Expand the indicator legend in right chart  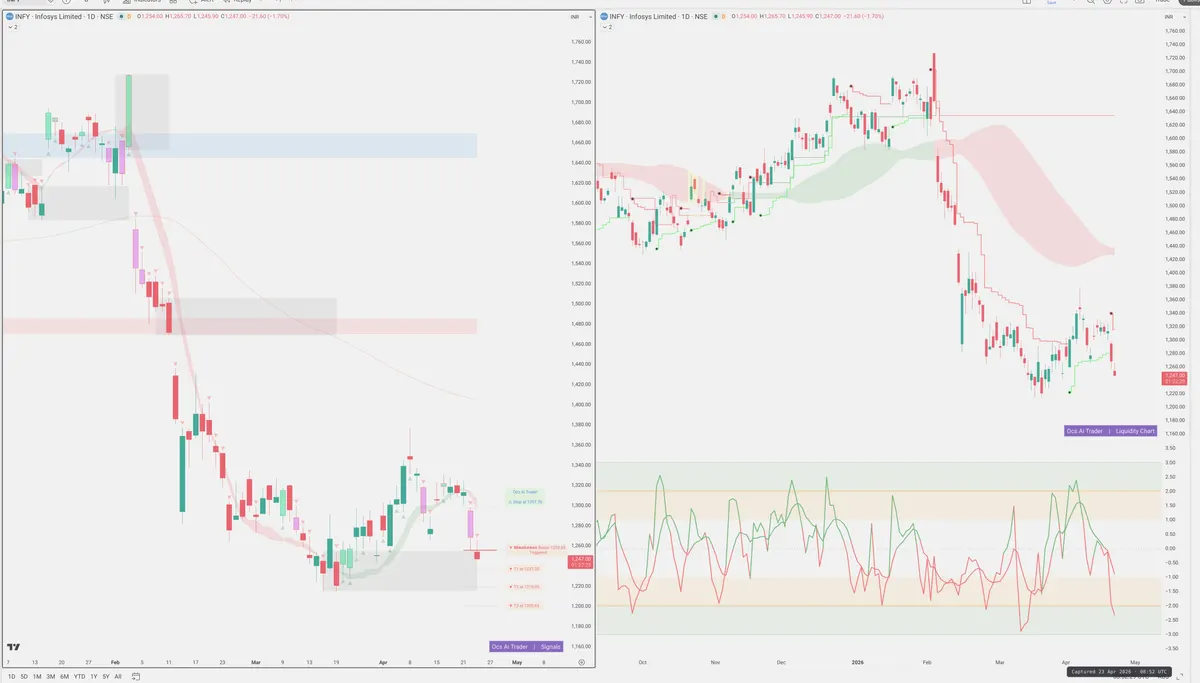click(x=607, y=27)
